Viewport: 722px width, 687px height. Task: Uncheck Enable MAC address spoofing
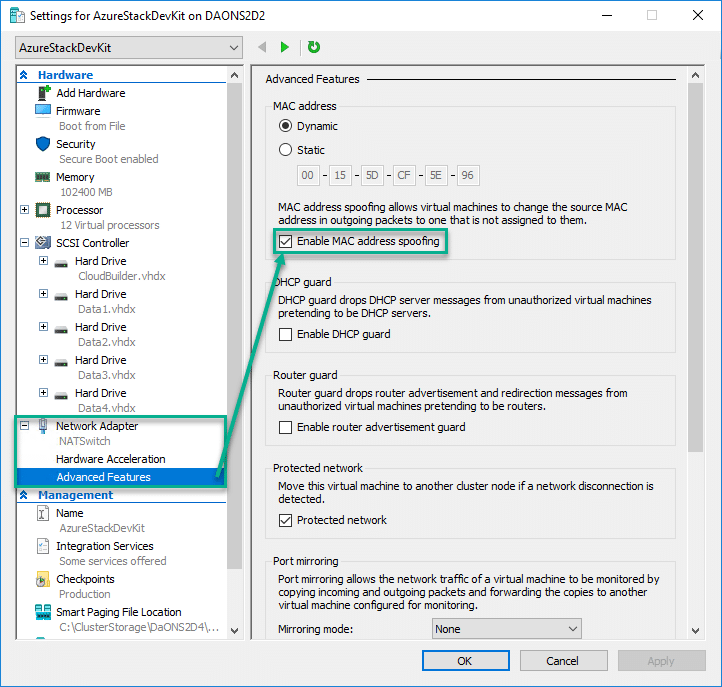[285, 241]
